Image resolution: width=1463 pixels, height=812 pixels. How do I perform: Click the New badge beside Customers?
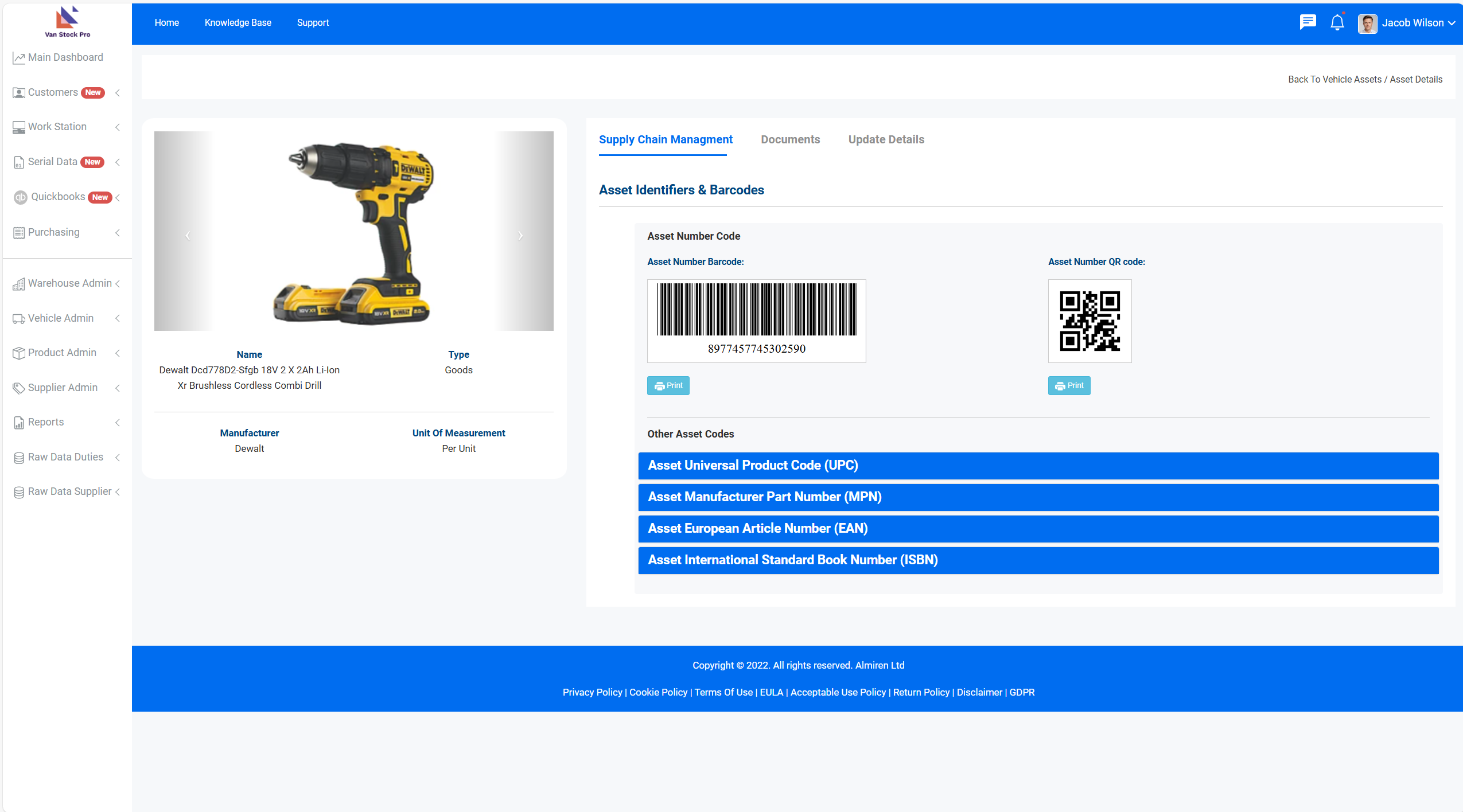[93, 93]
